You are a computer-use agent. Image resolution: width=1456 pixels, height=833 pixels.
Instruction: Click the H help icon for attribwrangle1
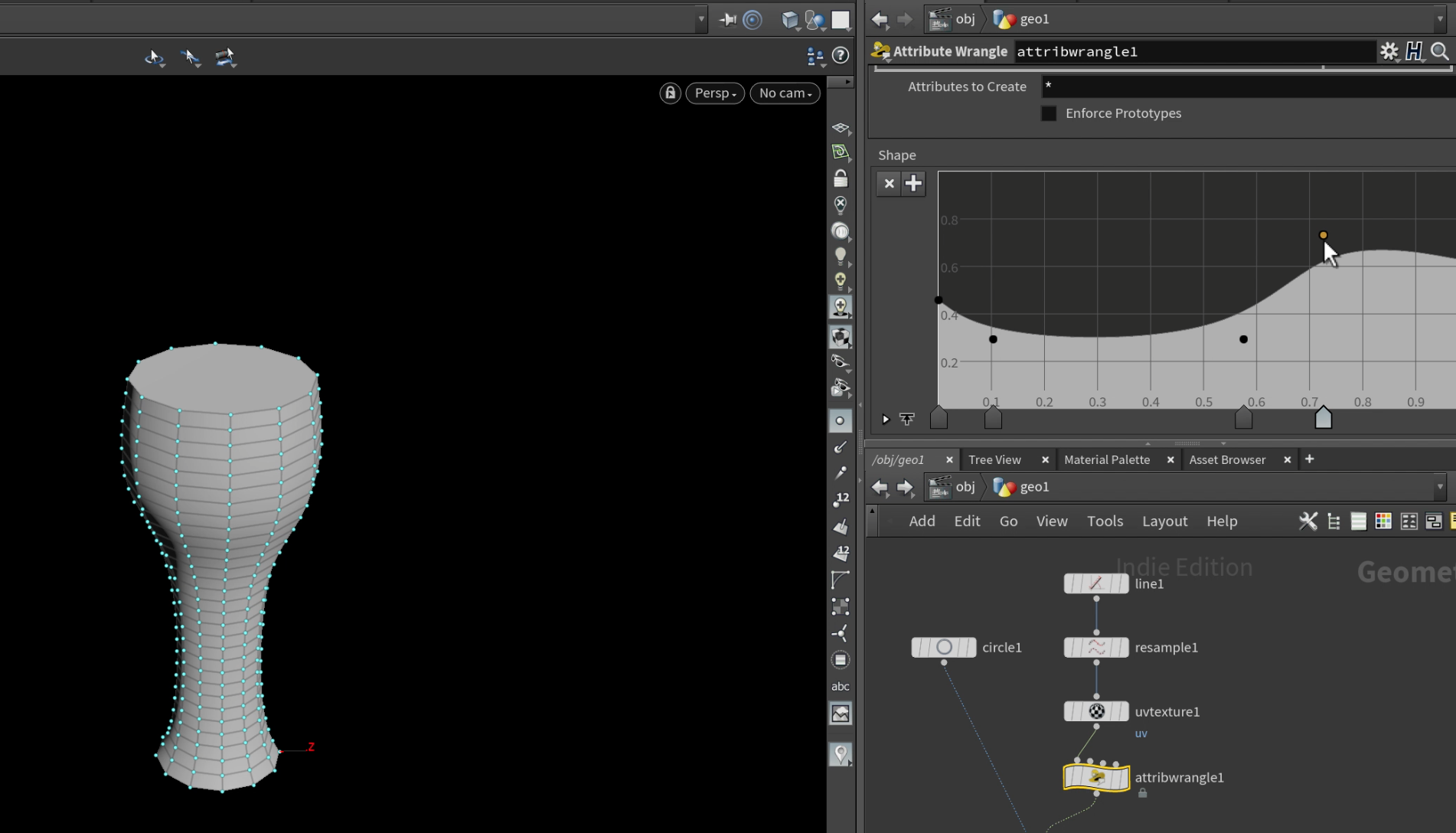pos(1414,51)
